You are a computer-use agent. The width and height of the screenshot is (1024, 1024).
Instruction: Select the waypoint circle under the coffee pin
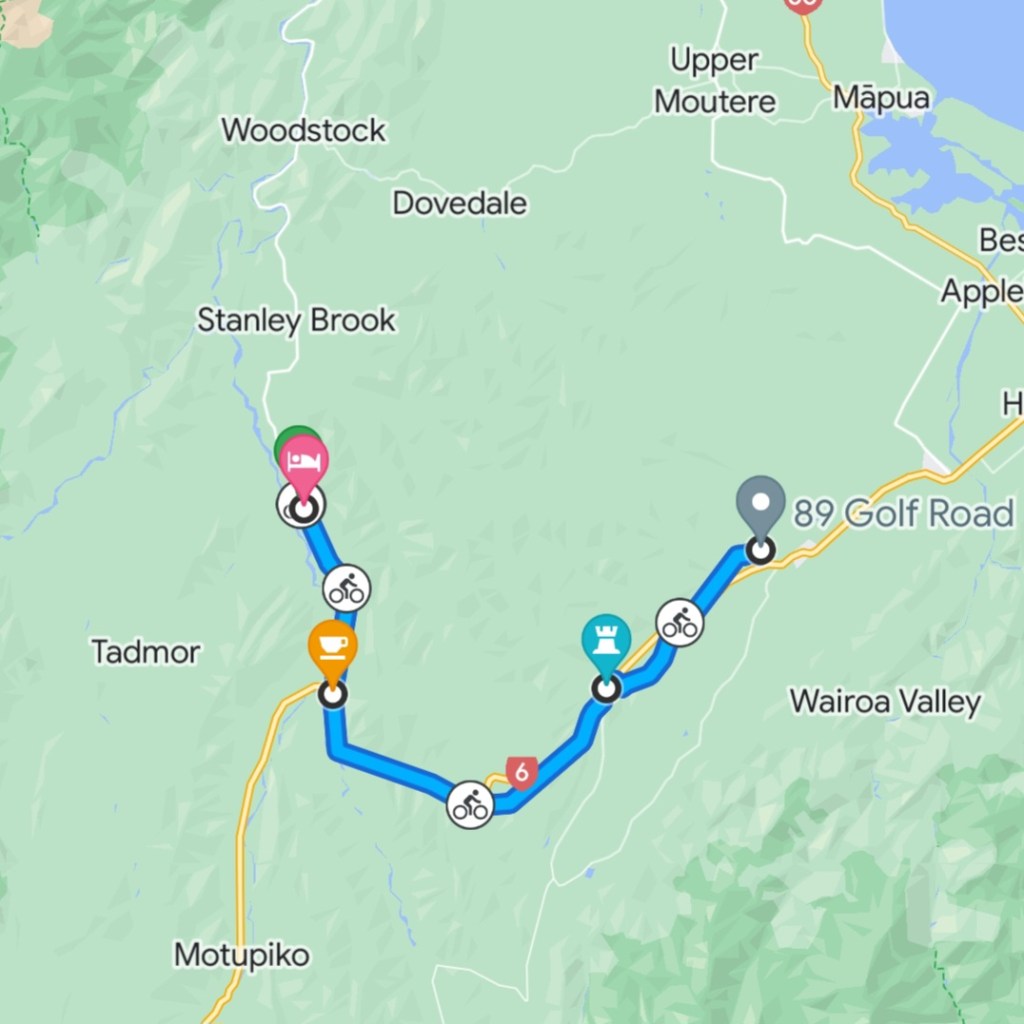332,694
